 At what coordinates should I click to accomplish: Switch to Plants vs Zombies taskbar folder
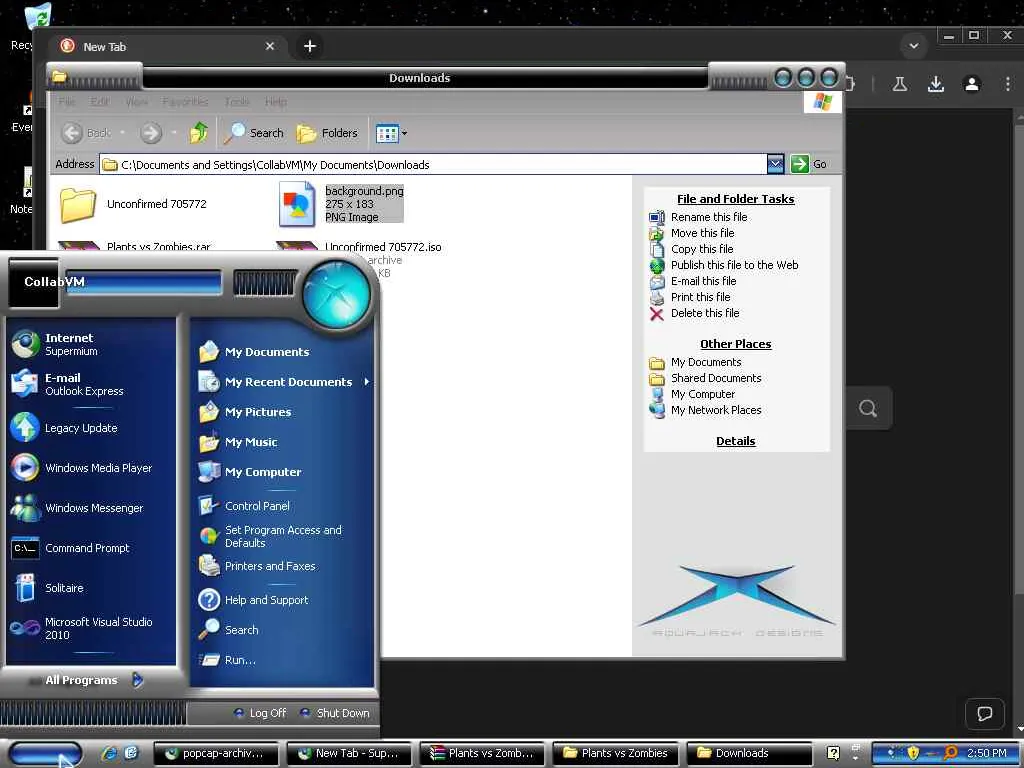[616, 753]
